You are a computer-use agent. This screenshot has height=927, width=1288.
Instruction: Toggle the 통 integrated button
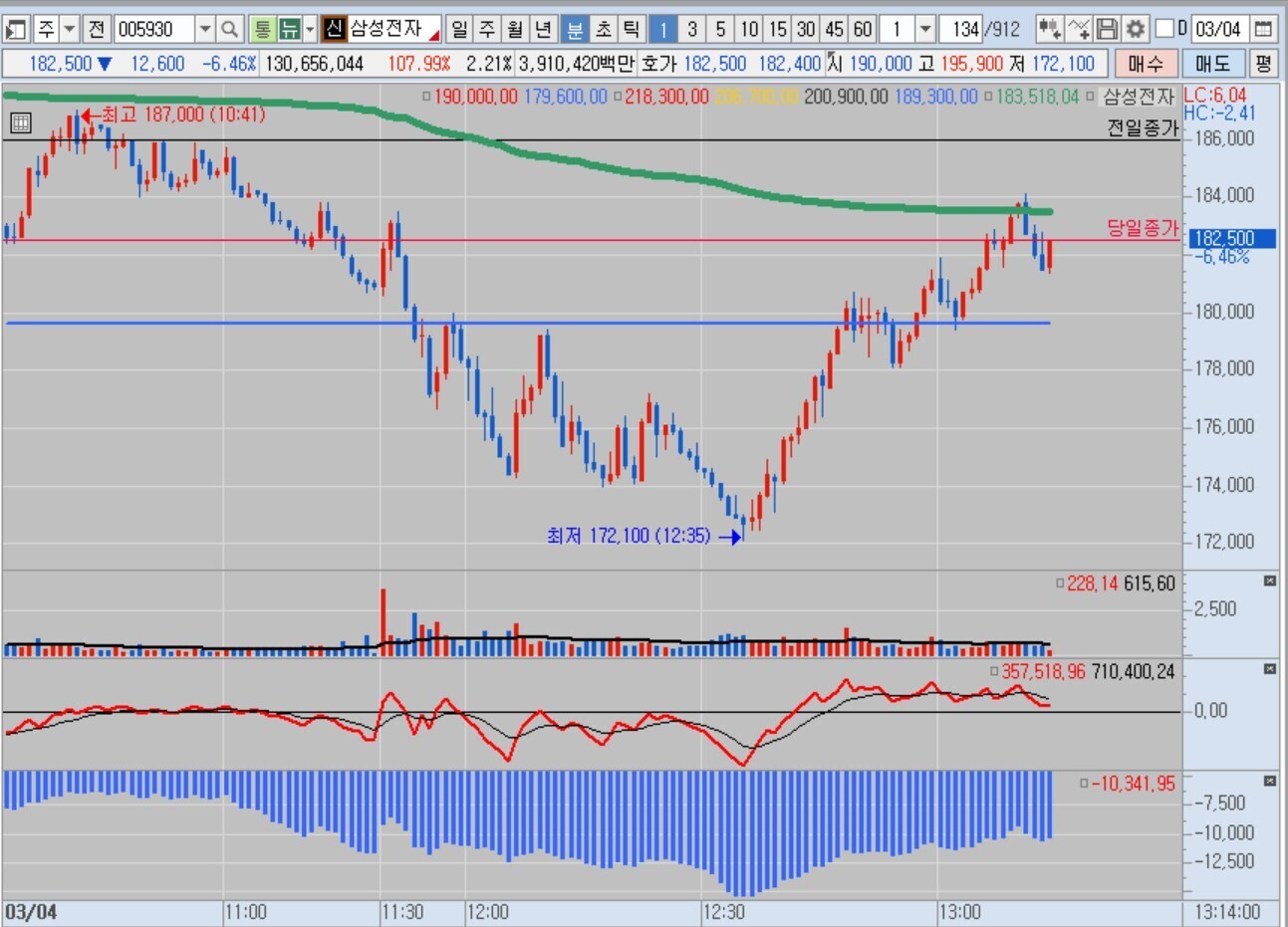tap(262, 29)
